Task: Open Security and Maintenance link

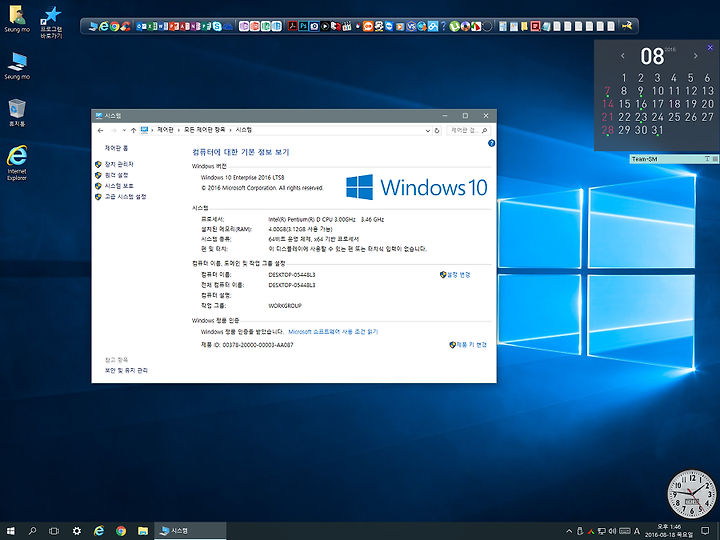Action: (x=126, y=370)
